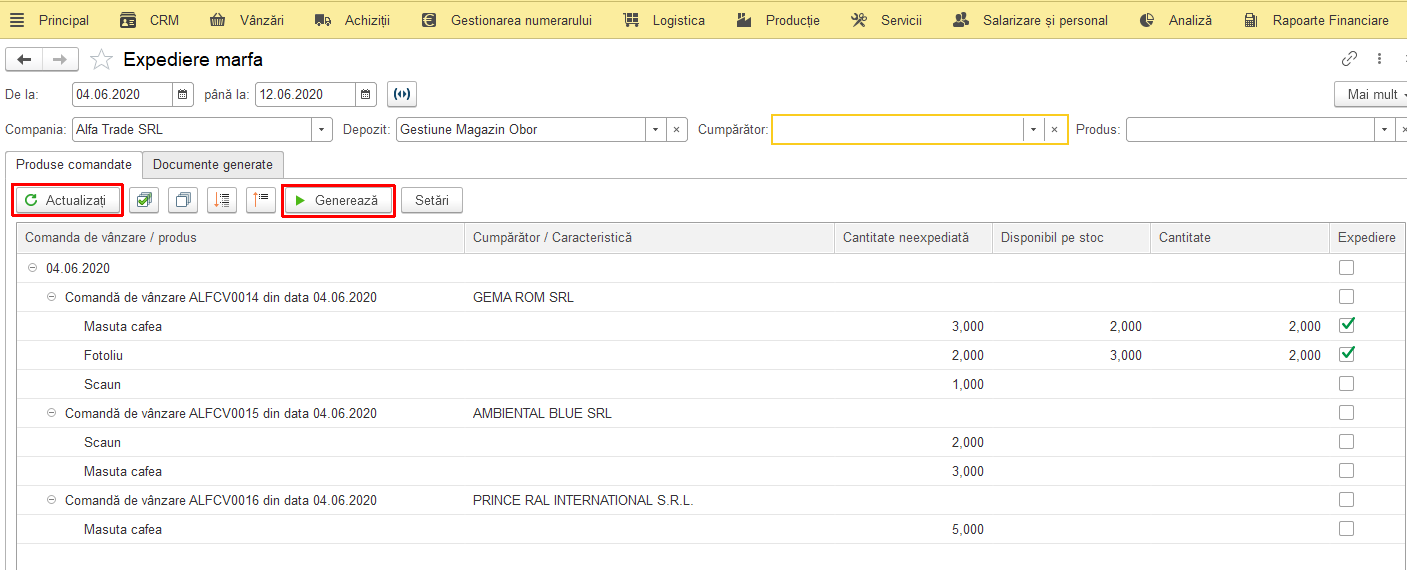Check Expediere for order ALFCV0016
Screen dimensions: 1407x570
point(1347,500)
